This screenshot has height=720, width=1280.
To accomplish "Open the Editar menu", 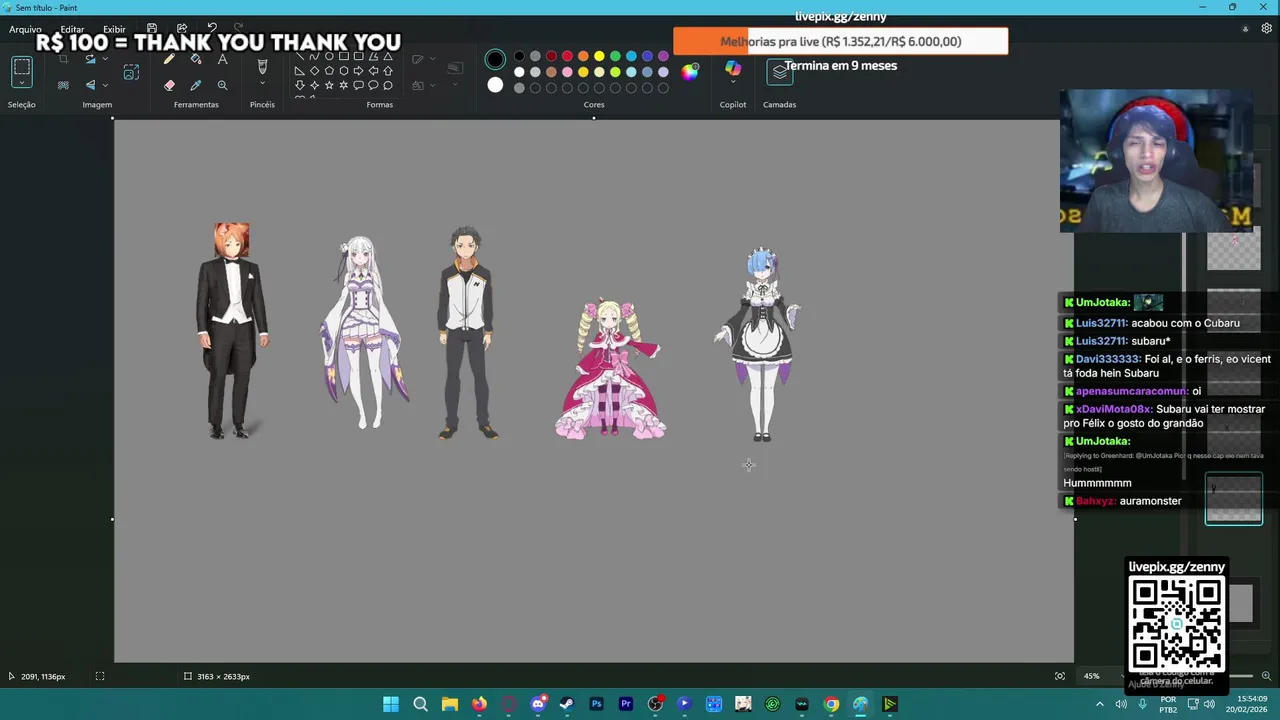I will tap(72, 29).
